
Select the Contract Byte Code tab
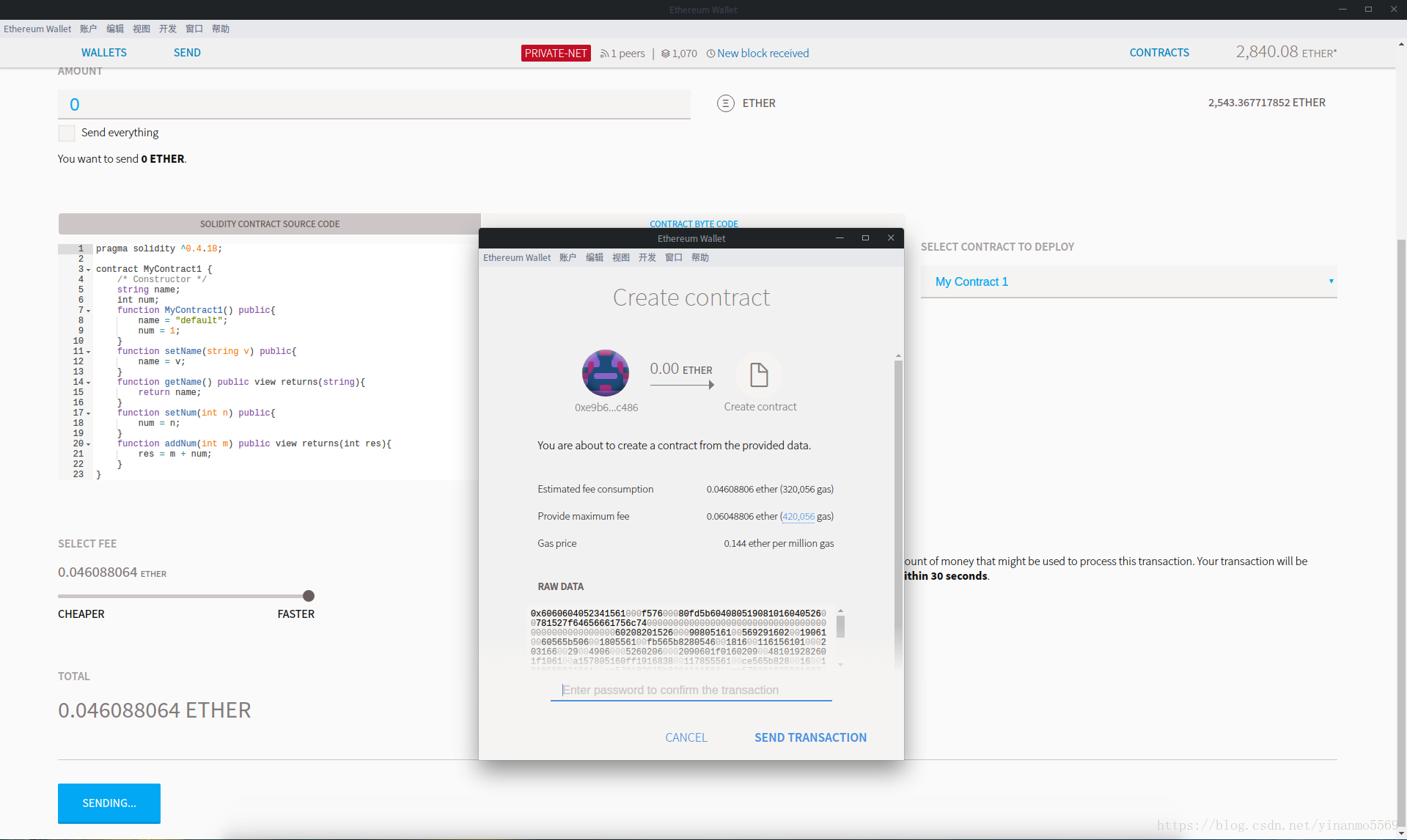(694, 224)
